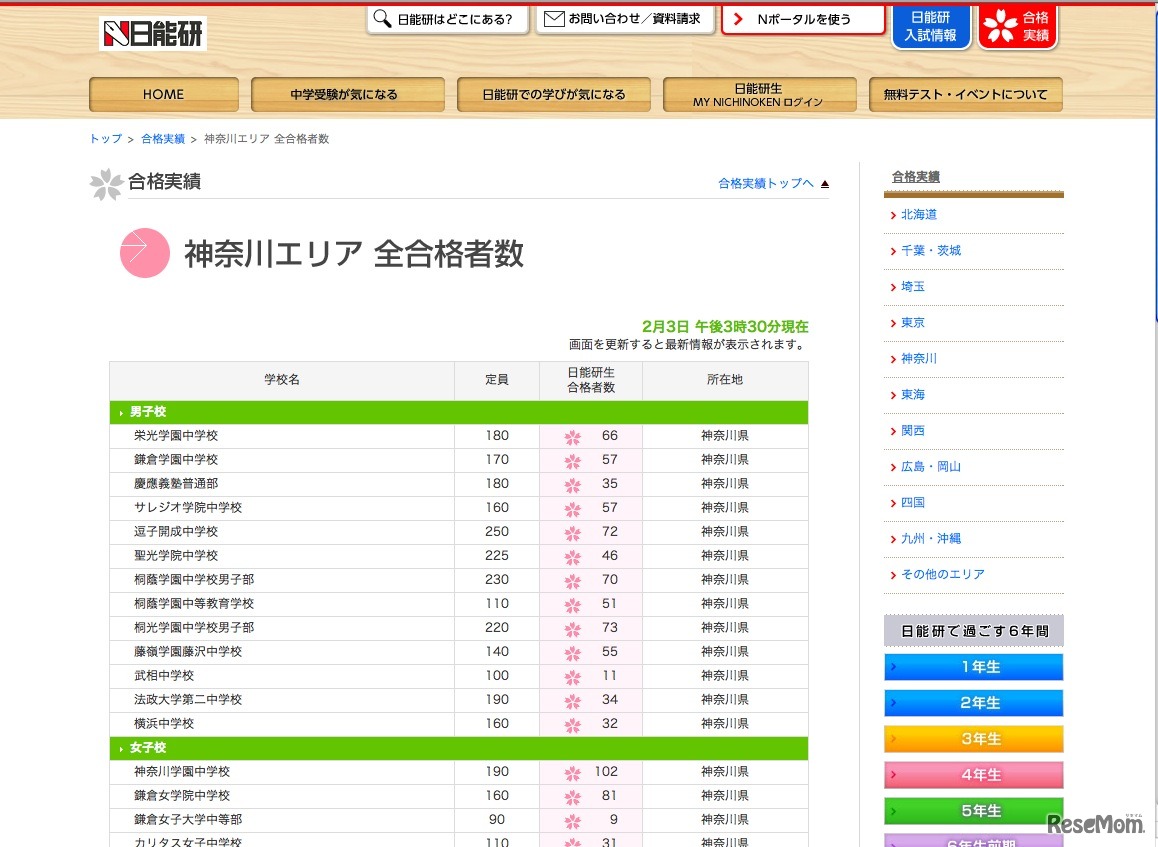The height and width of the screenshot is (847, 1158).
Task: Expand the 男子校 section header
Action: 147,412
